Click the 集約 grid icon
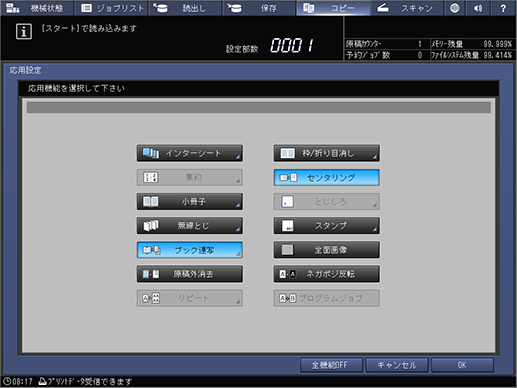Image resolution: width=517 pixels, height=388 pixels. pyautogui.click(x=151, y=177)
